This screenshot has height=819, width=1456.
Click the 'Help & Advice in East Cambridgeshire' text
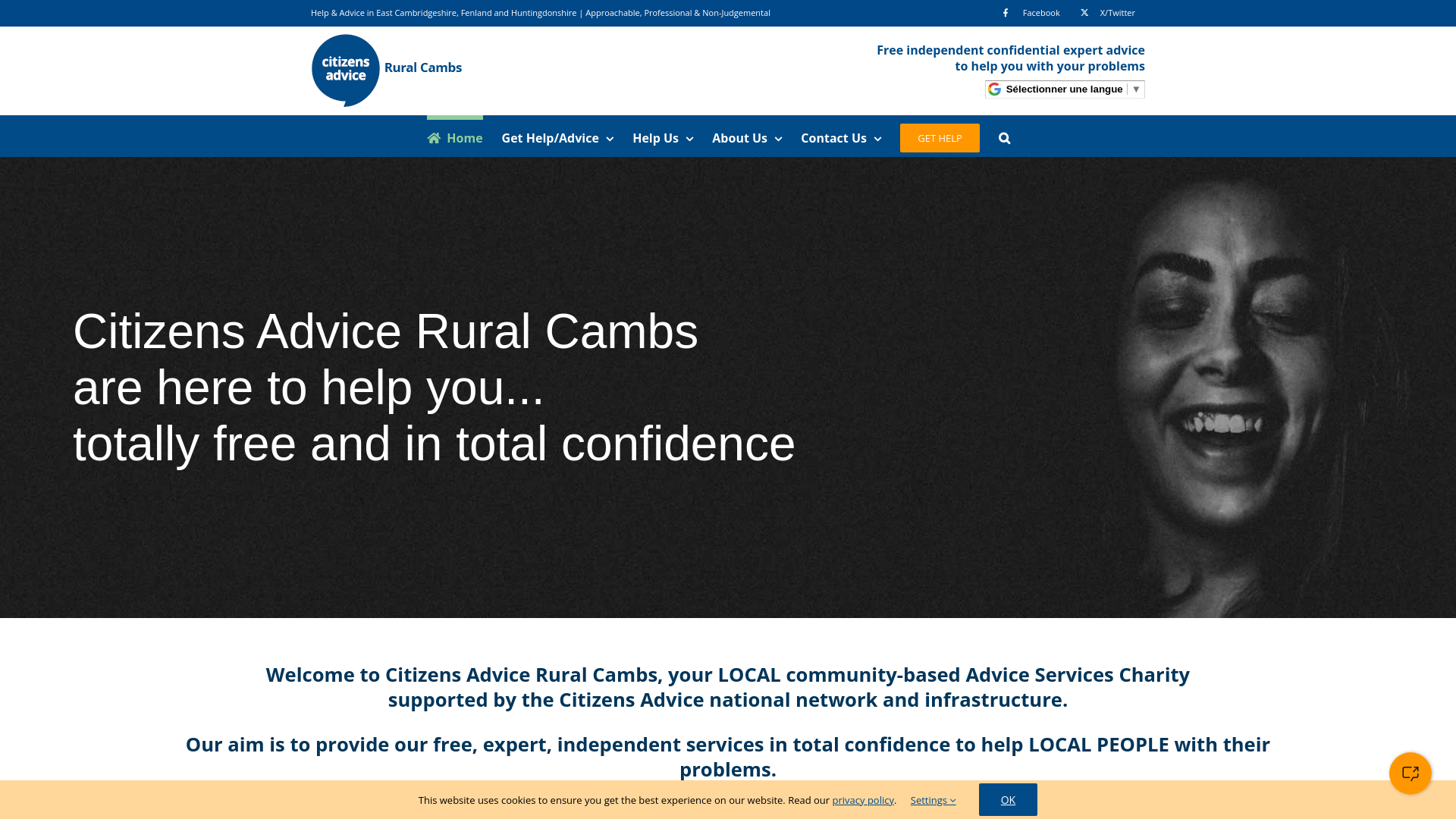click(x=541, y=13)
